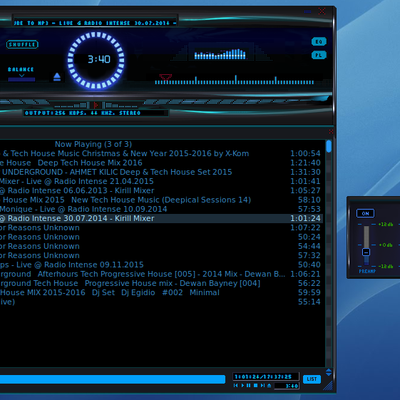400x400 pixels.
Task: Click the red seek position marker
Action: [165, 77]
